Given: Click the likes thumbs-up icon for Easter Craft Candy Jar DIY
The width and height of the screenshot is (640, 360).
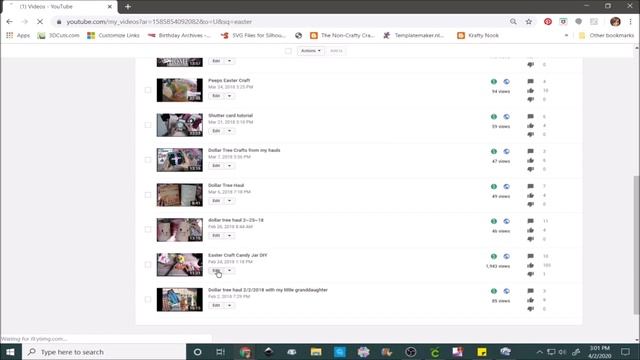Looking at the screenshot, I should (530, 265).
